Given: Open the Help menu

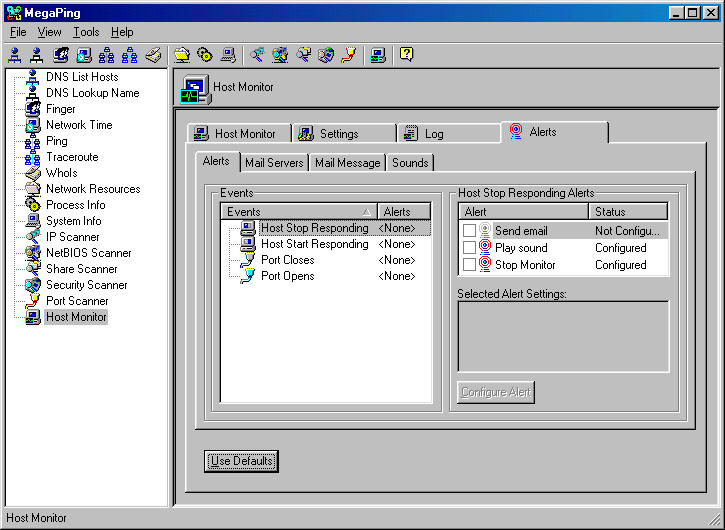Looking at the screenshot, I should pyautogui.click(x=122, y=32).
